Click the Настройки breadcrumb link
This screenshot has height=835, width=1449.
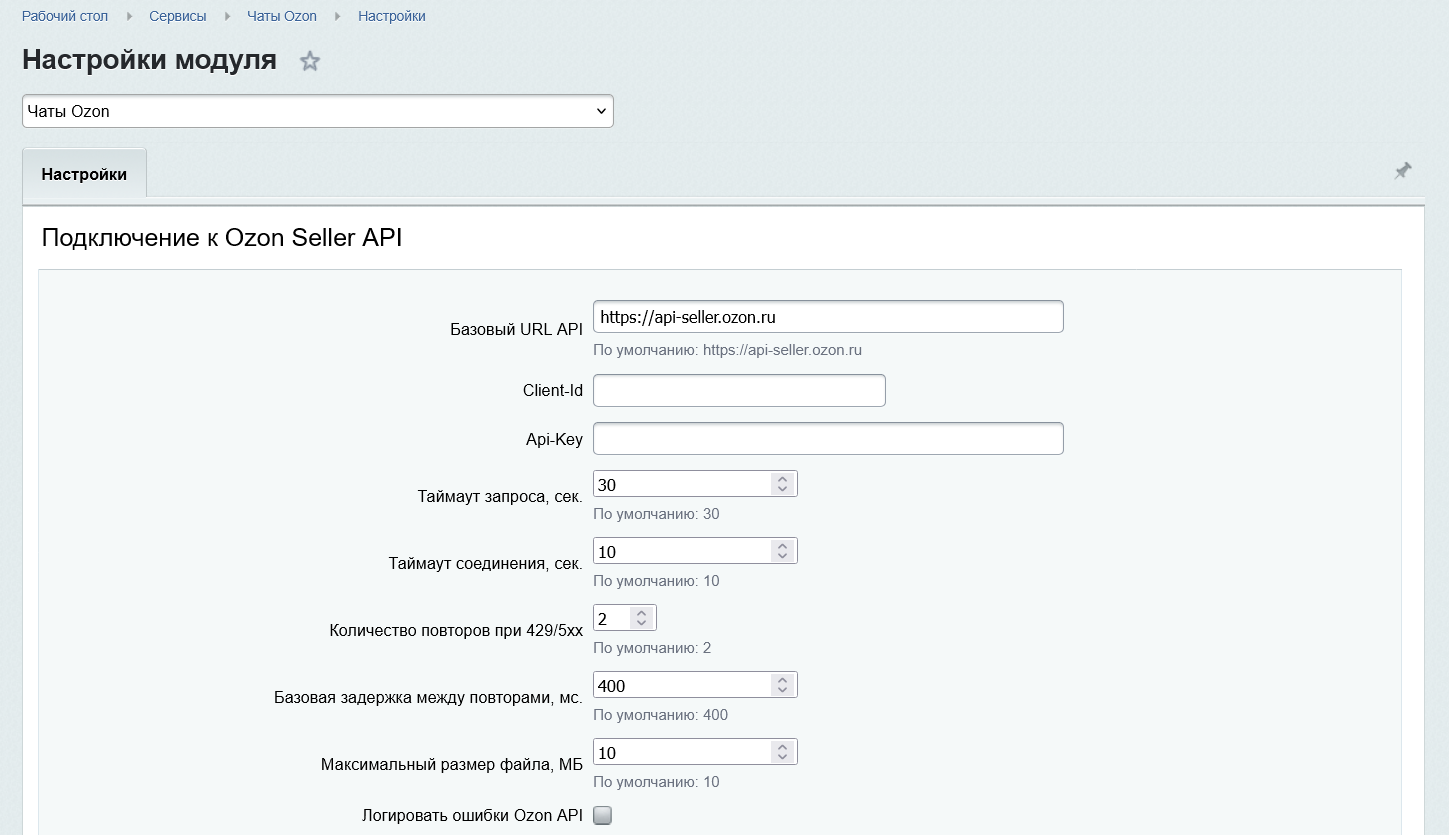(392, 16)
